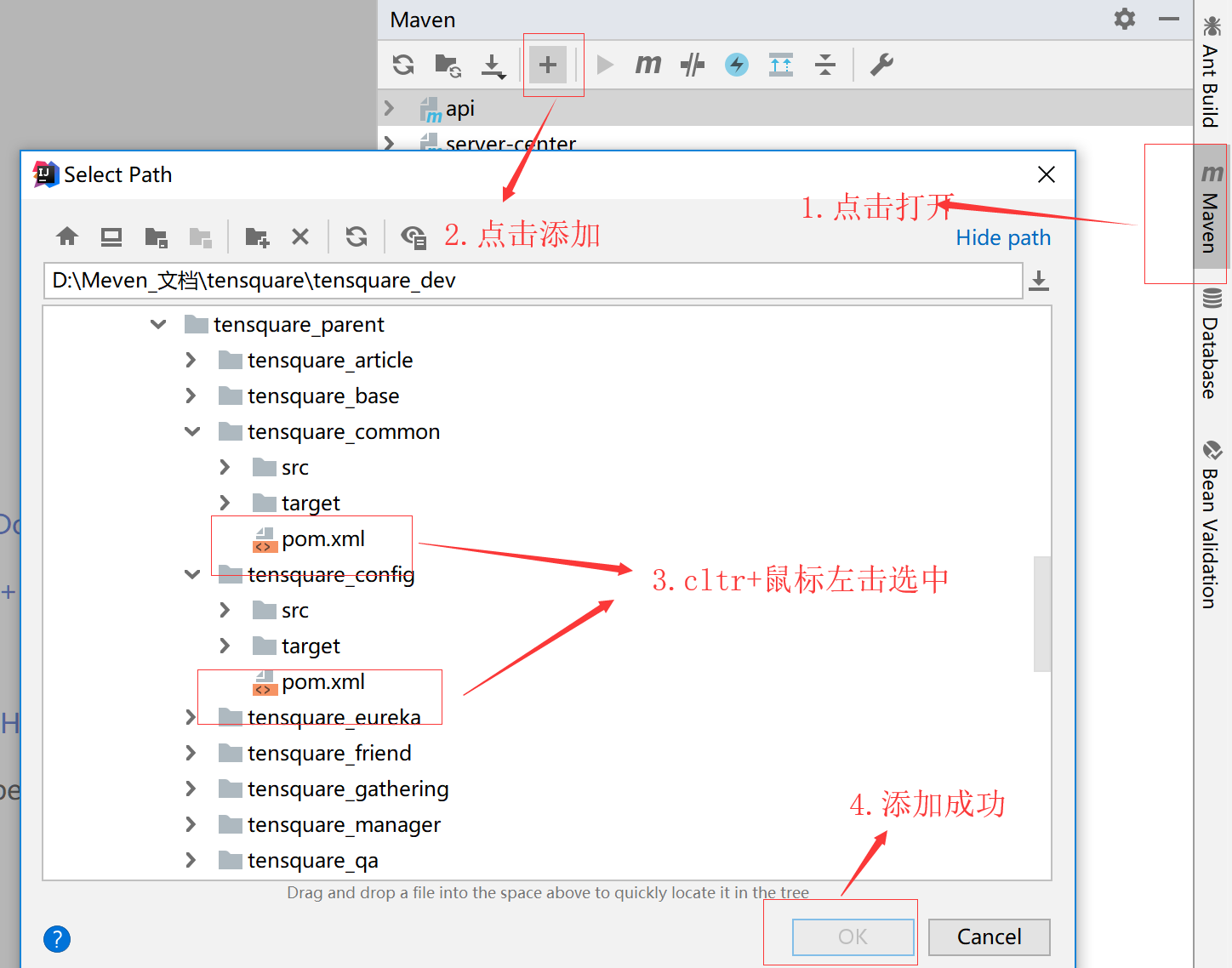
Task: Expand tensquare_gathering folder
Action: tap(191, 789)
